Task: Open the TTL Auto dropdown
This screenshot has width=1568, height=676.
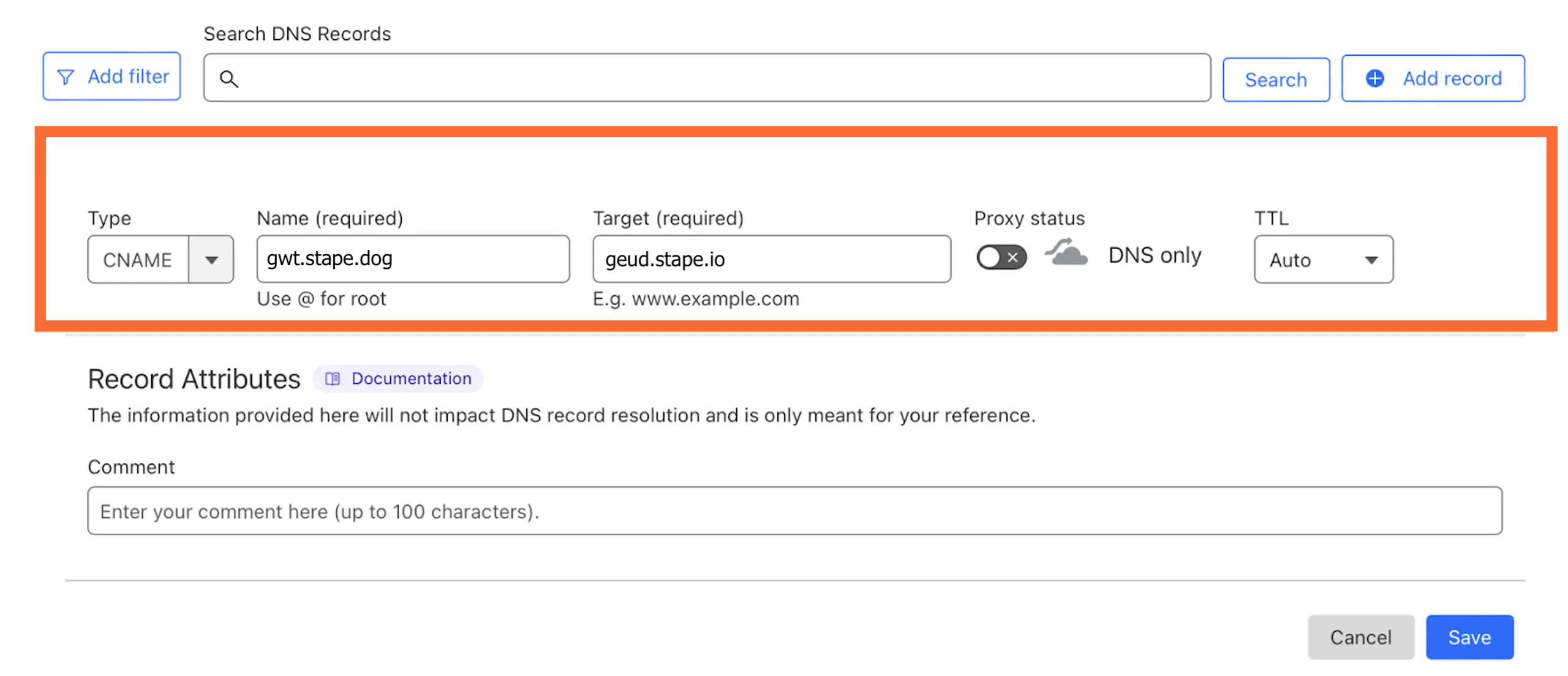Action: pyautogui.click(x=1322, y=260)
